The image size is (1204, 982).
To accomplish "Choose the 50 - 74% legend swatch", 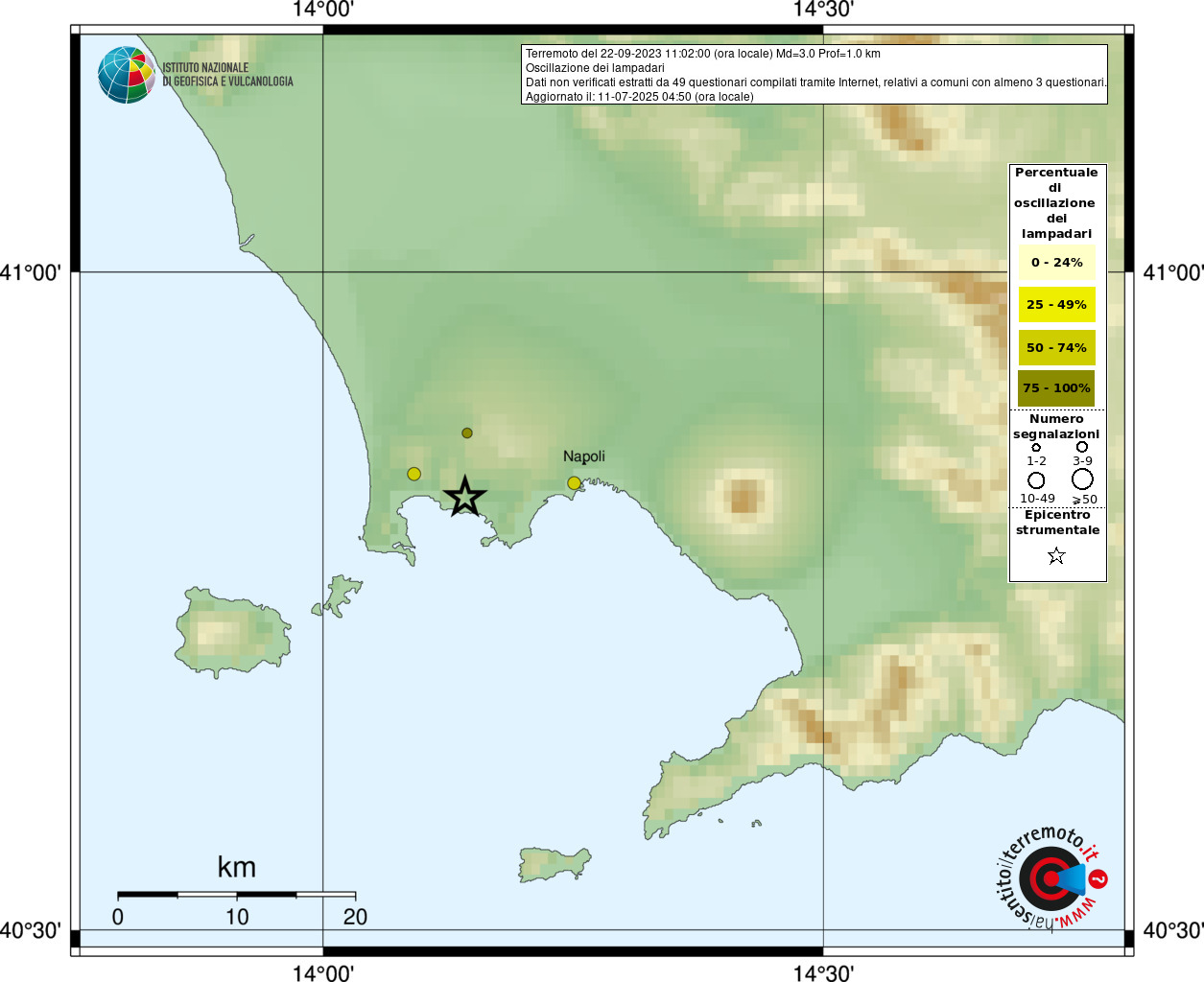I will (1056, 348).
